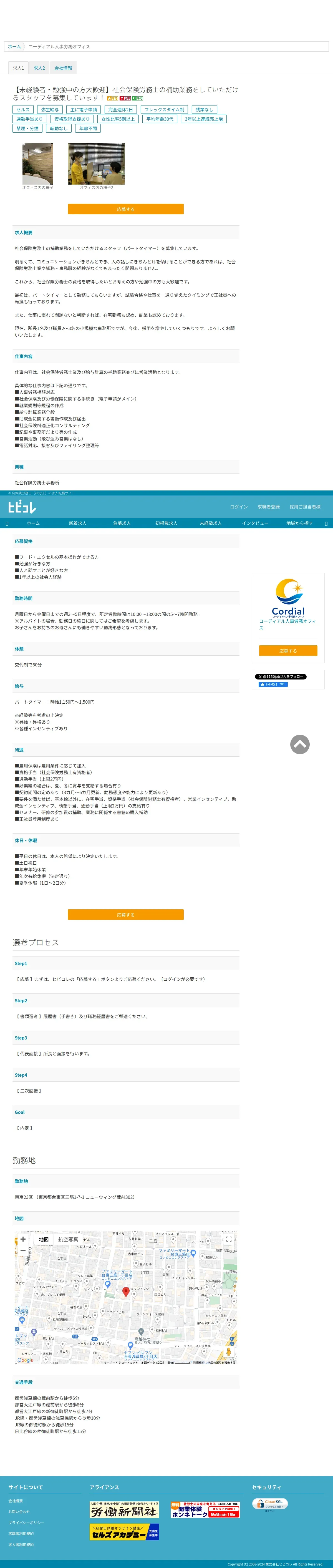
Task: Zoom out on the map
Action: click(x=23, y=1250)
